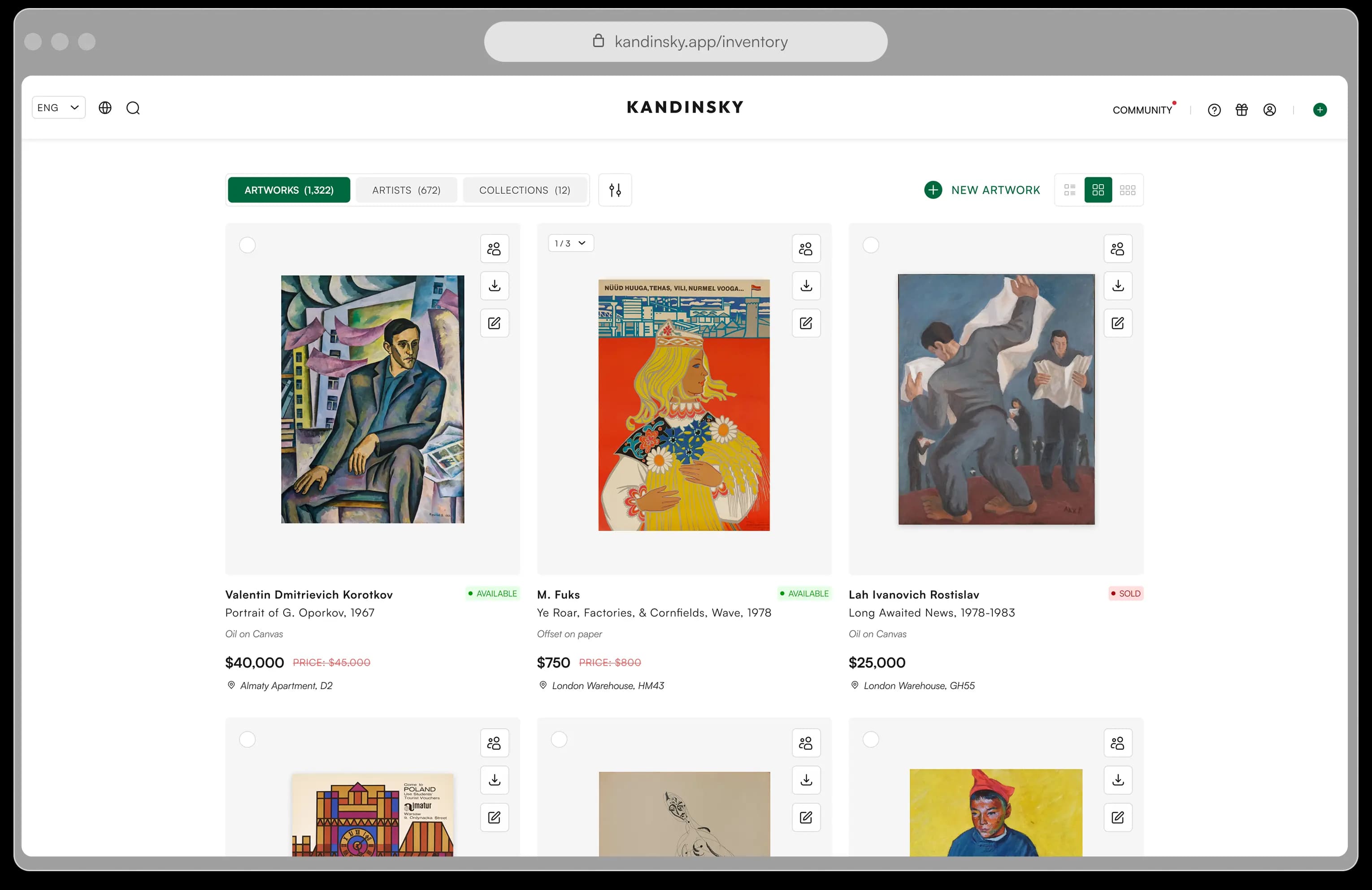This screenshot has height=890, width=1372.
Task: Open the red Estonian poster thumbnail
Action: [x=684, y=405]
